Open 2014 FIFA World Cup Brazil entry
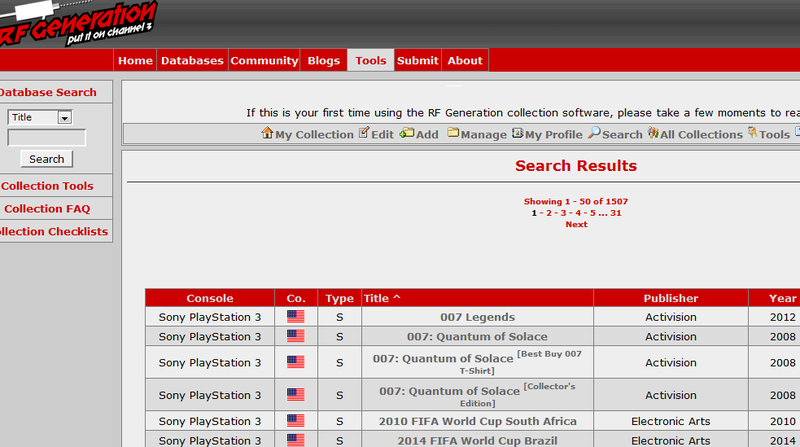 pos(478,440)
